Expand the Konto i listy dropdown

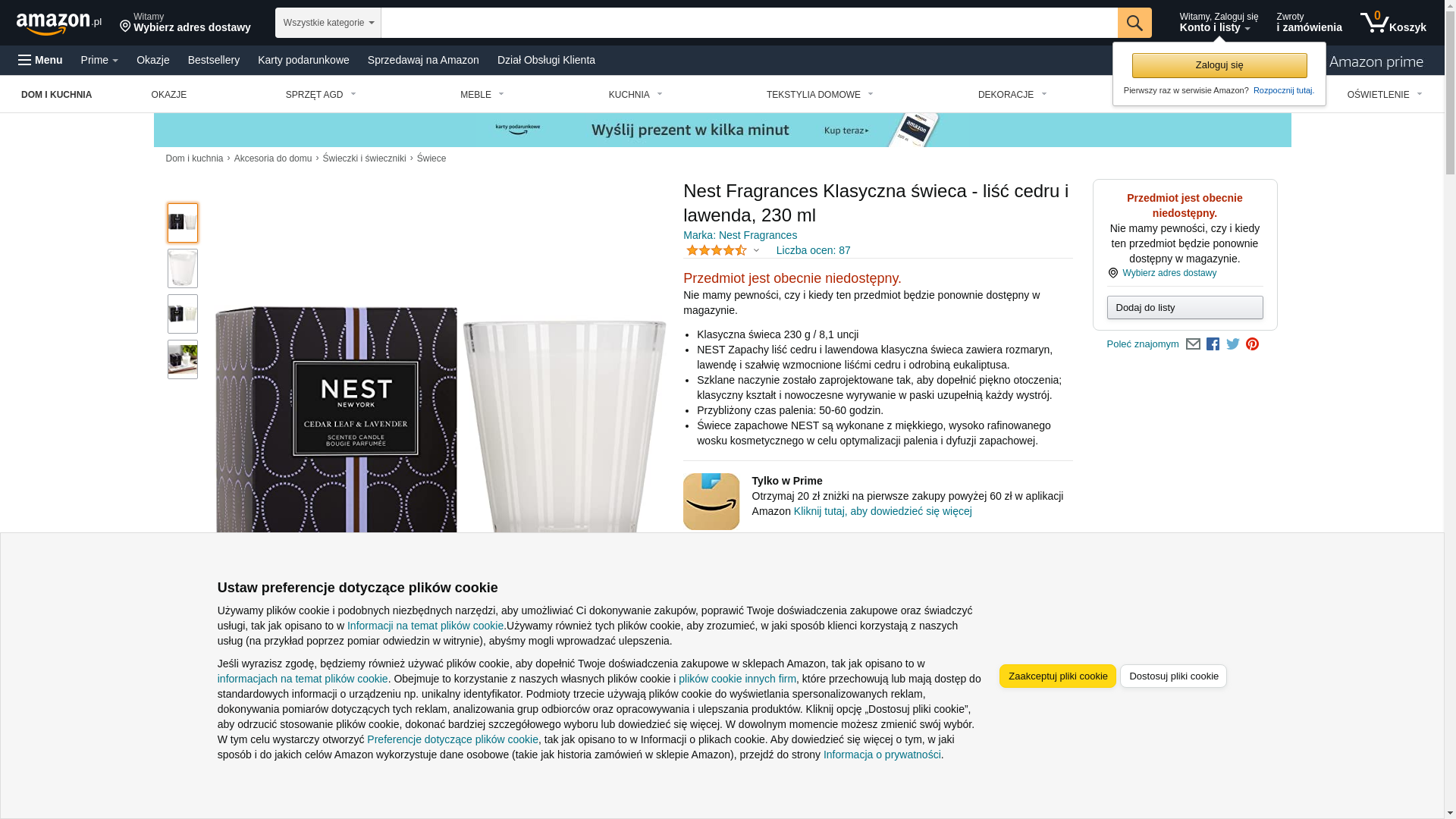[1218, 23]
